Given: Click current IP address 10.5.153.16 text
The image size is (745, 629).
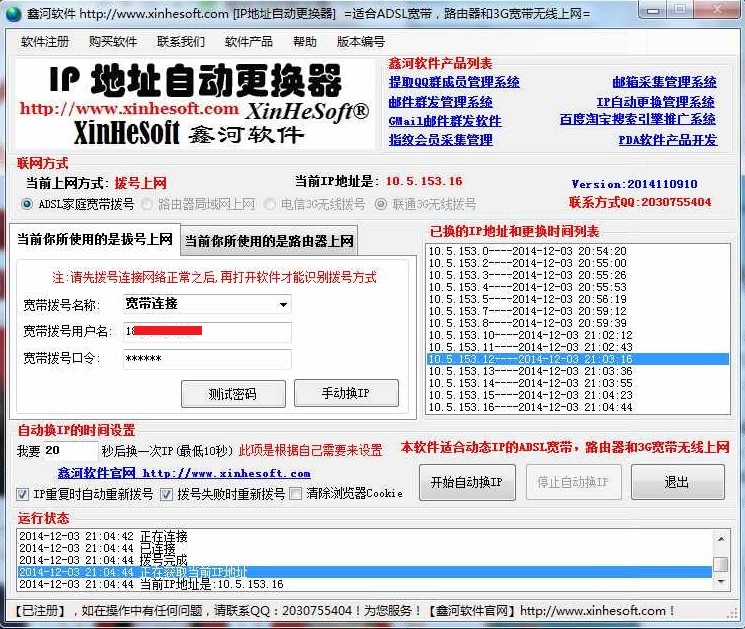Looking at the screenshot, I should point(424,181).
